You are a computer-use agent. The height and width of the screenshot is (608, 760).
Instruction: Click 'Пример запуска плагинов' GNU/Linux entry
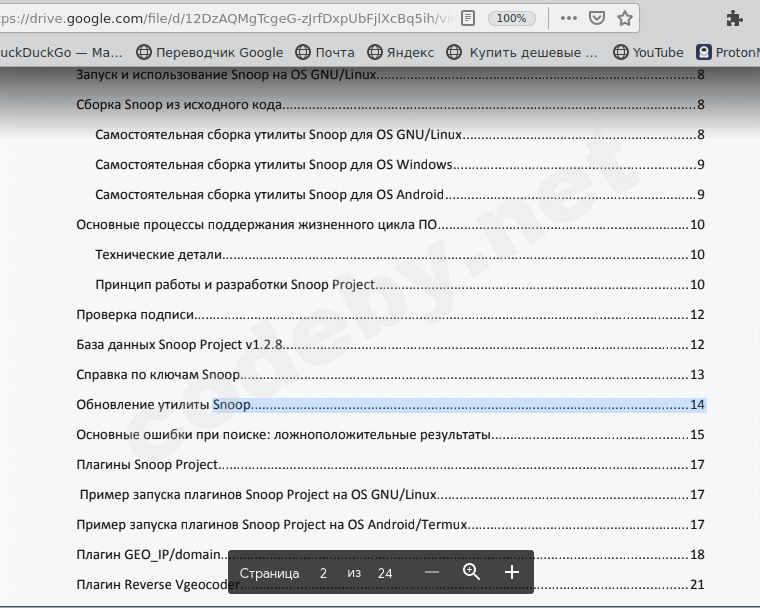392,495
